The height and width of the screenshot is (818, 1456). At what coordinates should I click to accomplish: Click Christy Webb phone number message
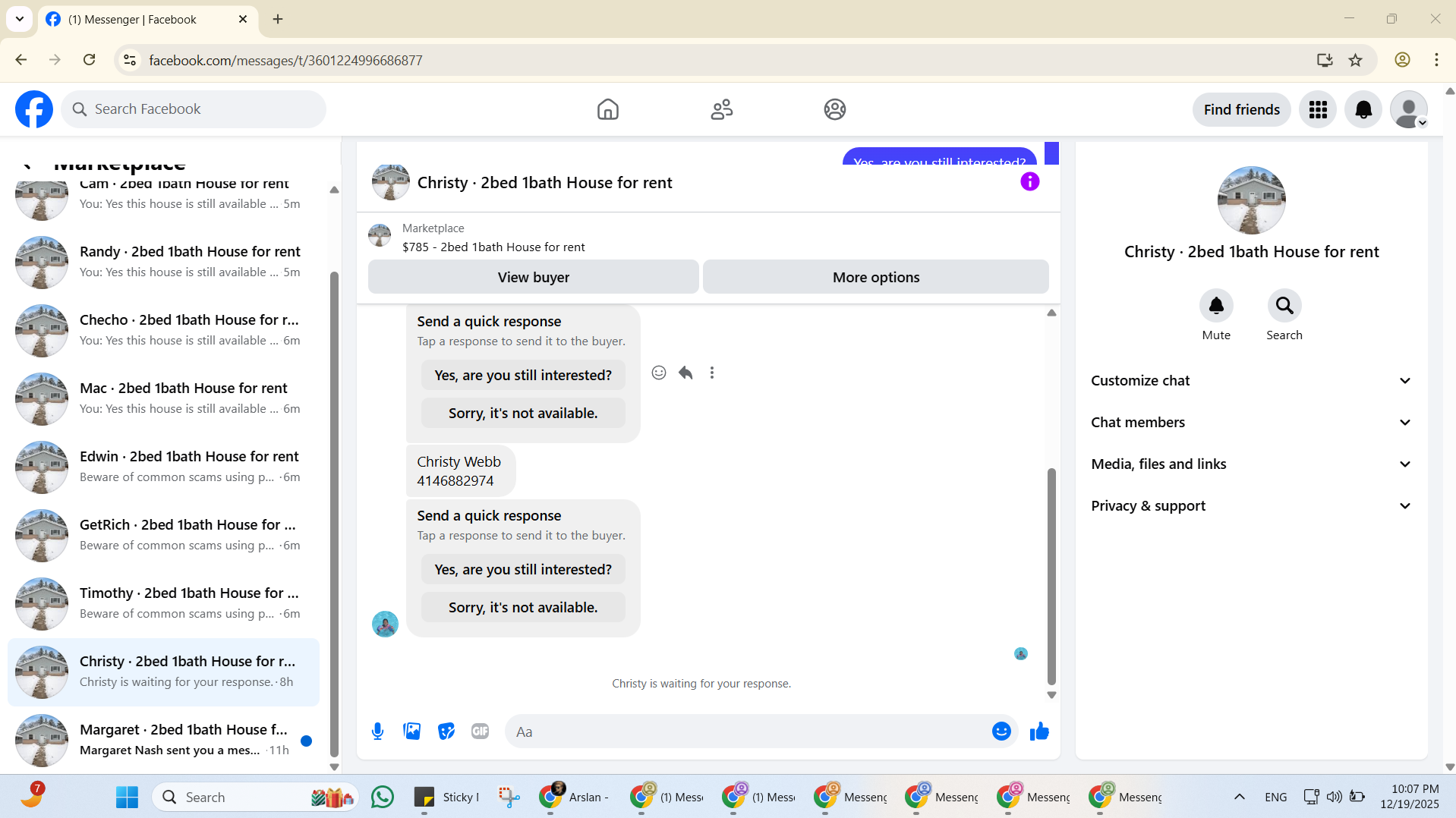(460, 471)
